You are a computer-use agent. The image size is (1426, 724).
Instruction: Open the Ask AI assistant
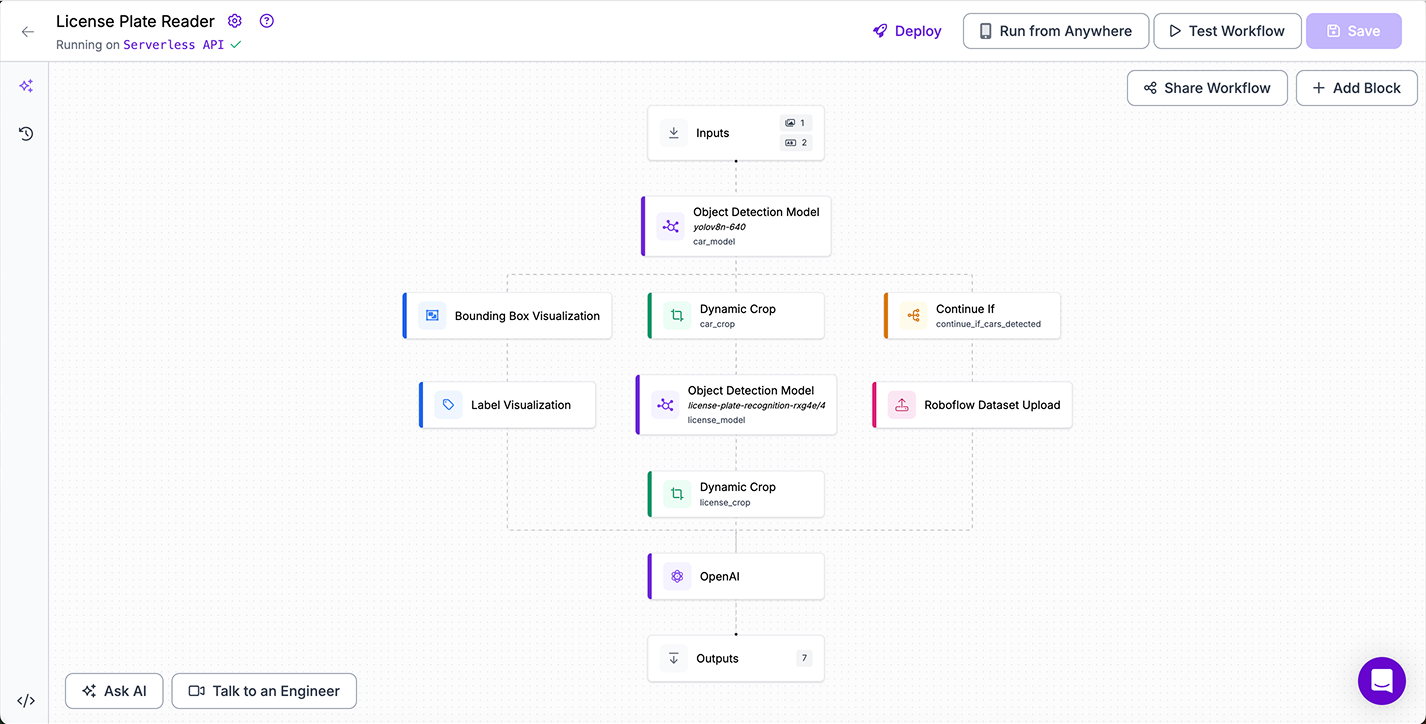(x=114, y=691)
